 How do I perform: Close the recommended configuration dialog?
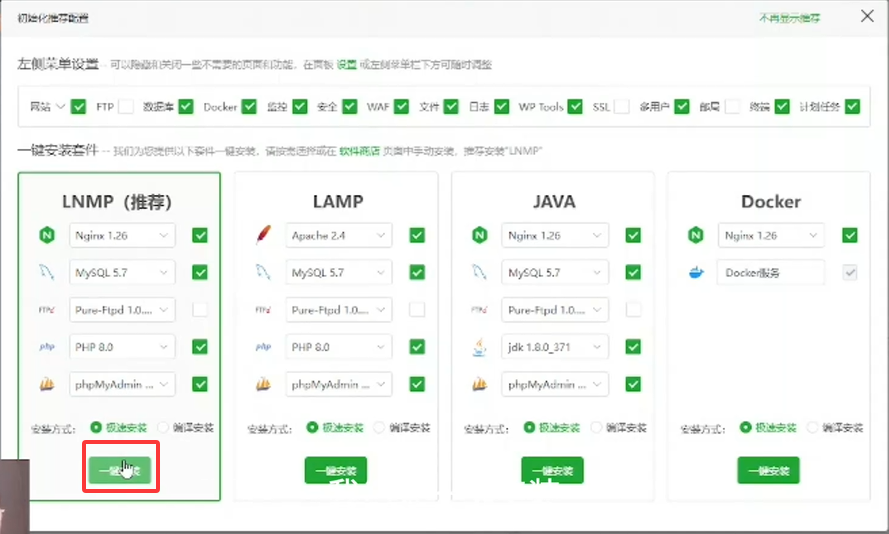click(x=867, y=16)
